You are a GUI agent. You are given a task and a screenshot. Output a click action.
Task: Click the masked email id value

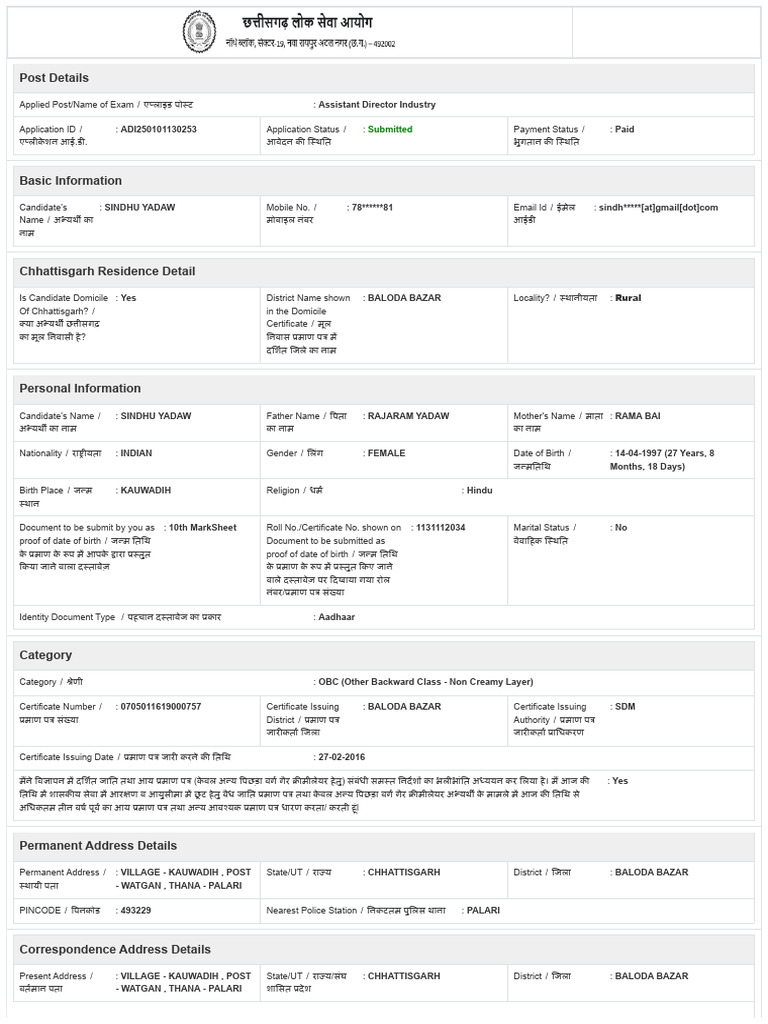658,208
